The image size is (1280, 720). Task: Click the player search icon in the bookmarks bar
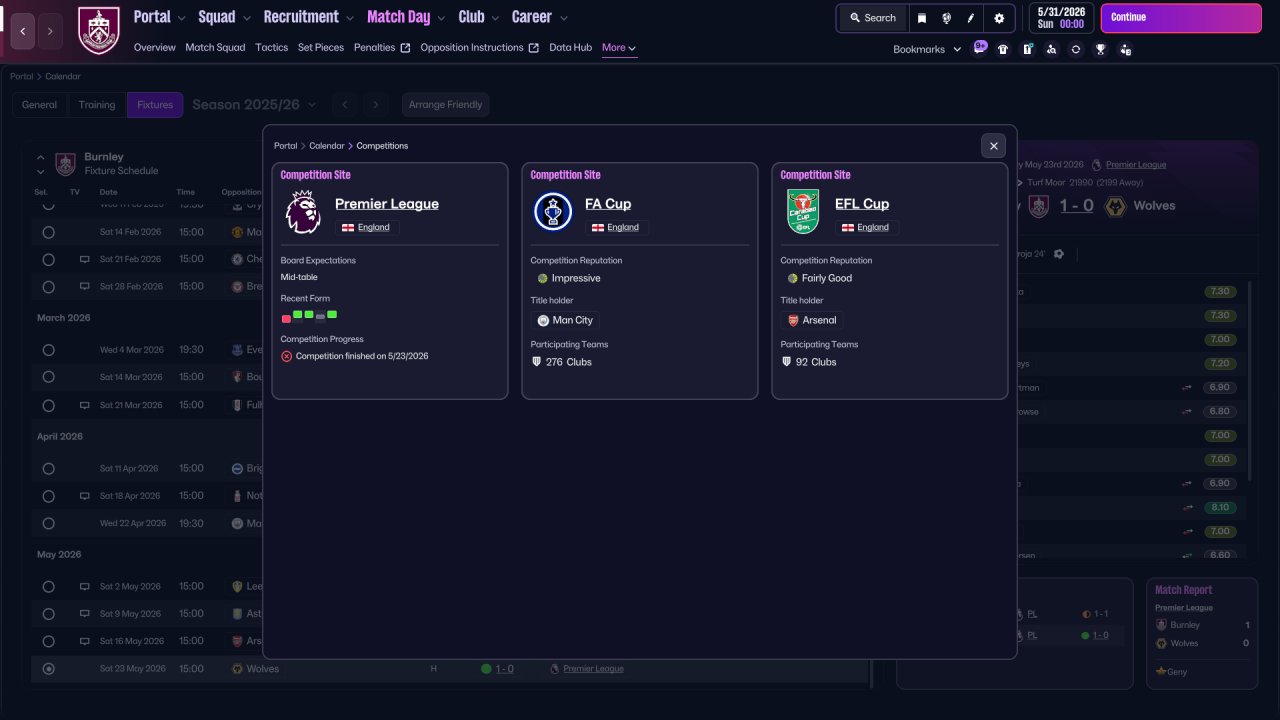click(1051, 49)
